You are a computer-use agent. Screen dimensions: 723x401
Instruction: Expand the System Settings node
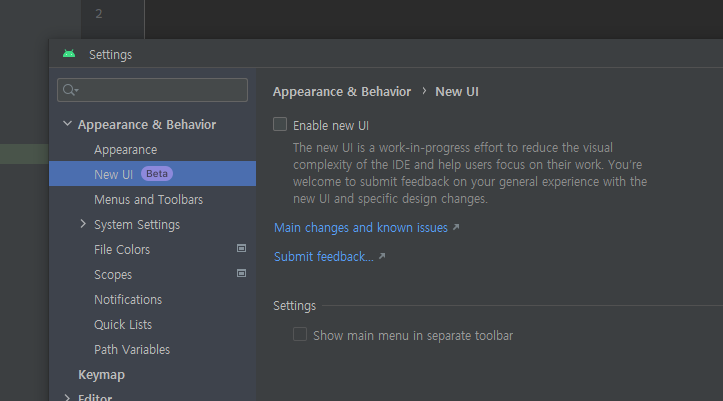[83, 224]
